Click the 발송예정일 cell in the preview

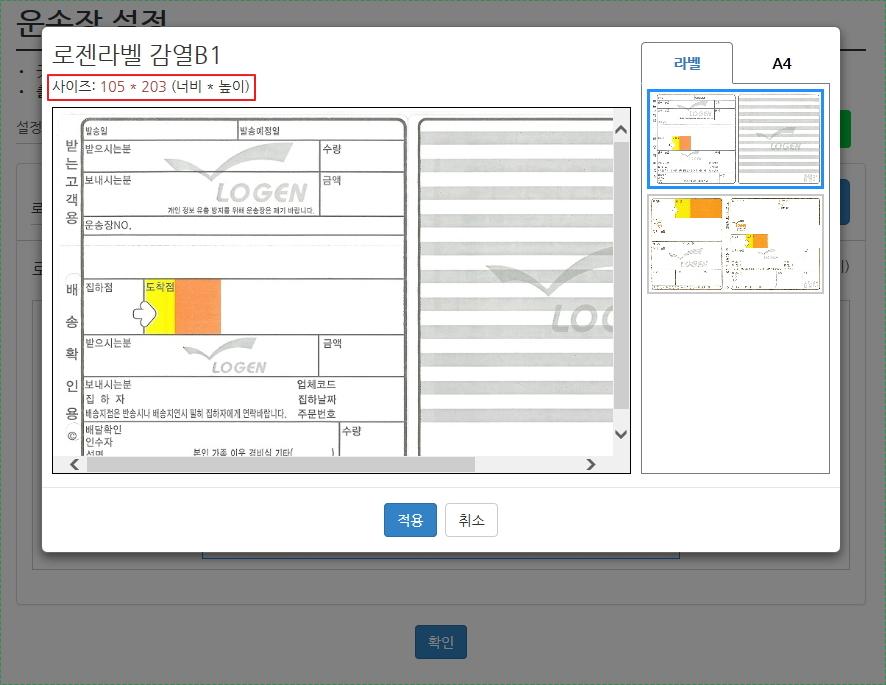(321, 131)
